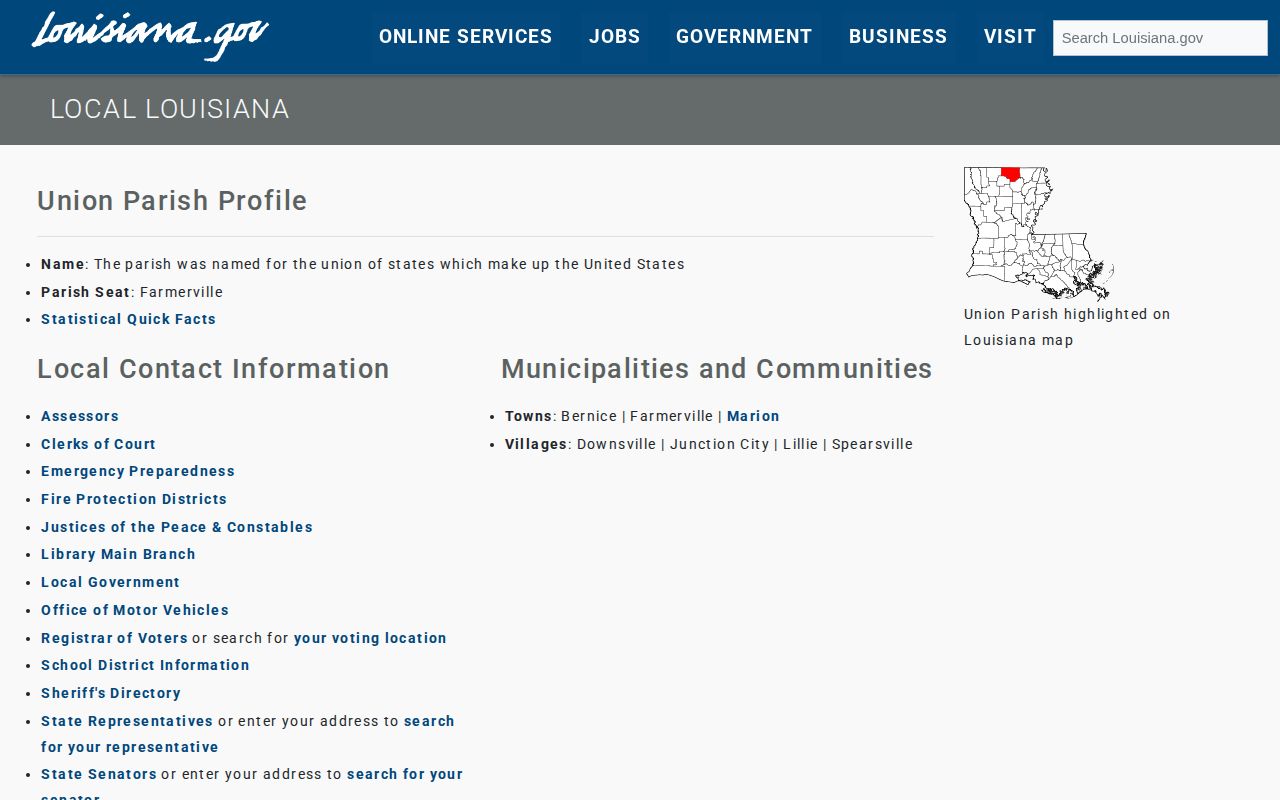The height and width of the screenshot is (800, 1280).
Task: Open Emergency Preparedness link
Action: (138, 471)
